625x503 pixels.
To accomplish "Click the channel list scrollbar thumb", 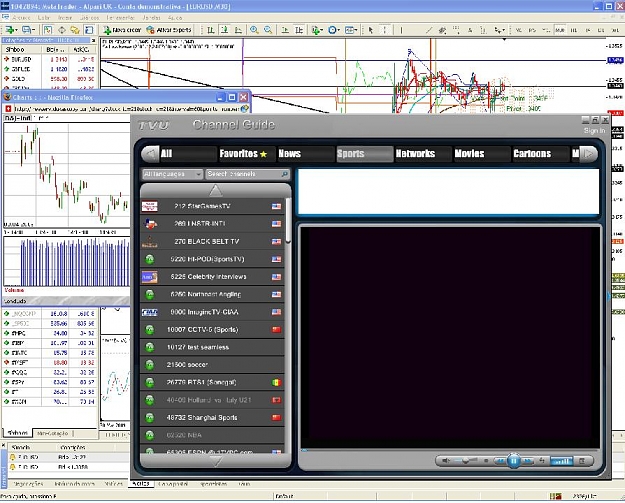I will tap(289, 221).
